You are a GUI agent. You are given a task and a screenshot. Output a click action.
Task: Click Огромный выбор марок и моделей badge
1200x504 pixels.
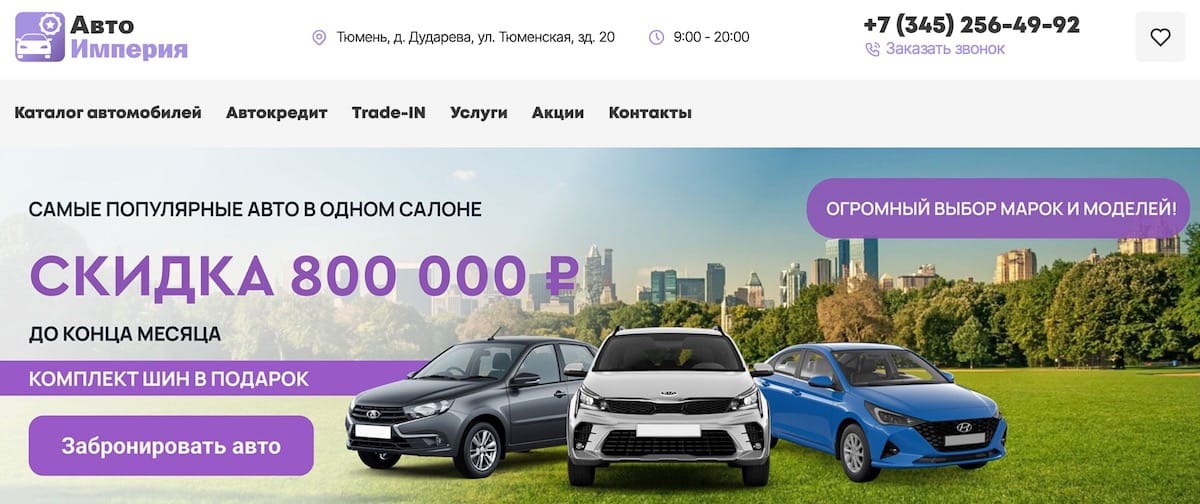[998, 208]
